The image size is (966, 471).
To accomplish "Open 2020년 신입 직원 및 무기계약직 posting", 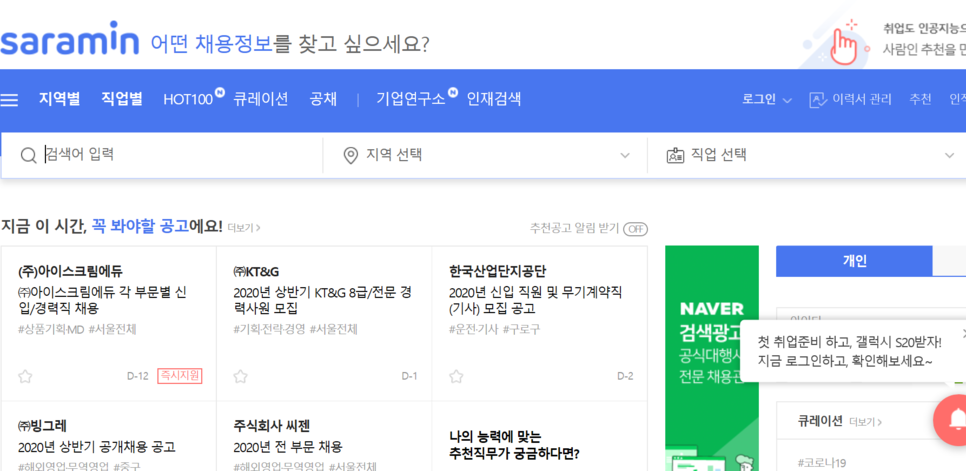I will coord(535,300).
